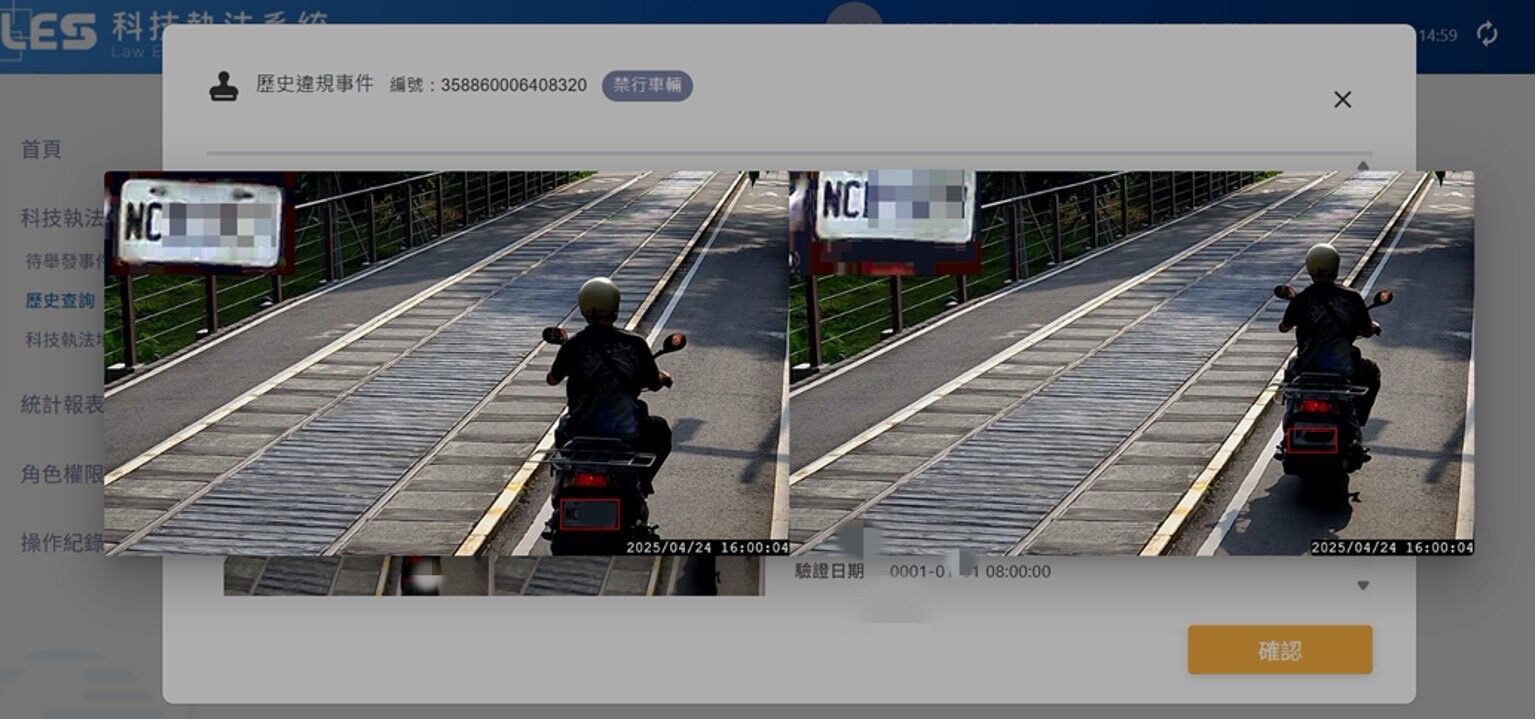Click the 驗證日期 date value field

point(970,572)
